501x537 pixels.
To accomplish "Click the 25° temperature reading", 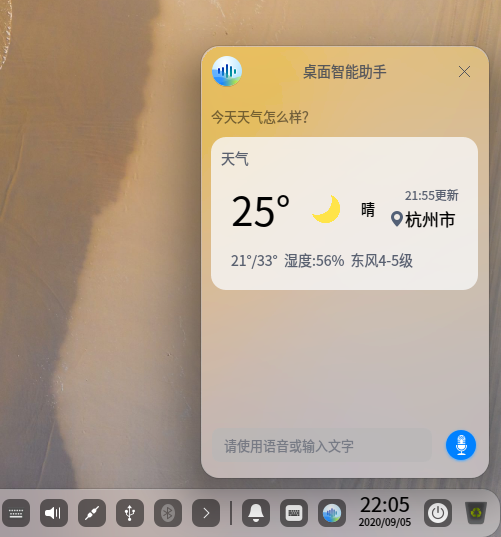I will pos(261,211).
